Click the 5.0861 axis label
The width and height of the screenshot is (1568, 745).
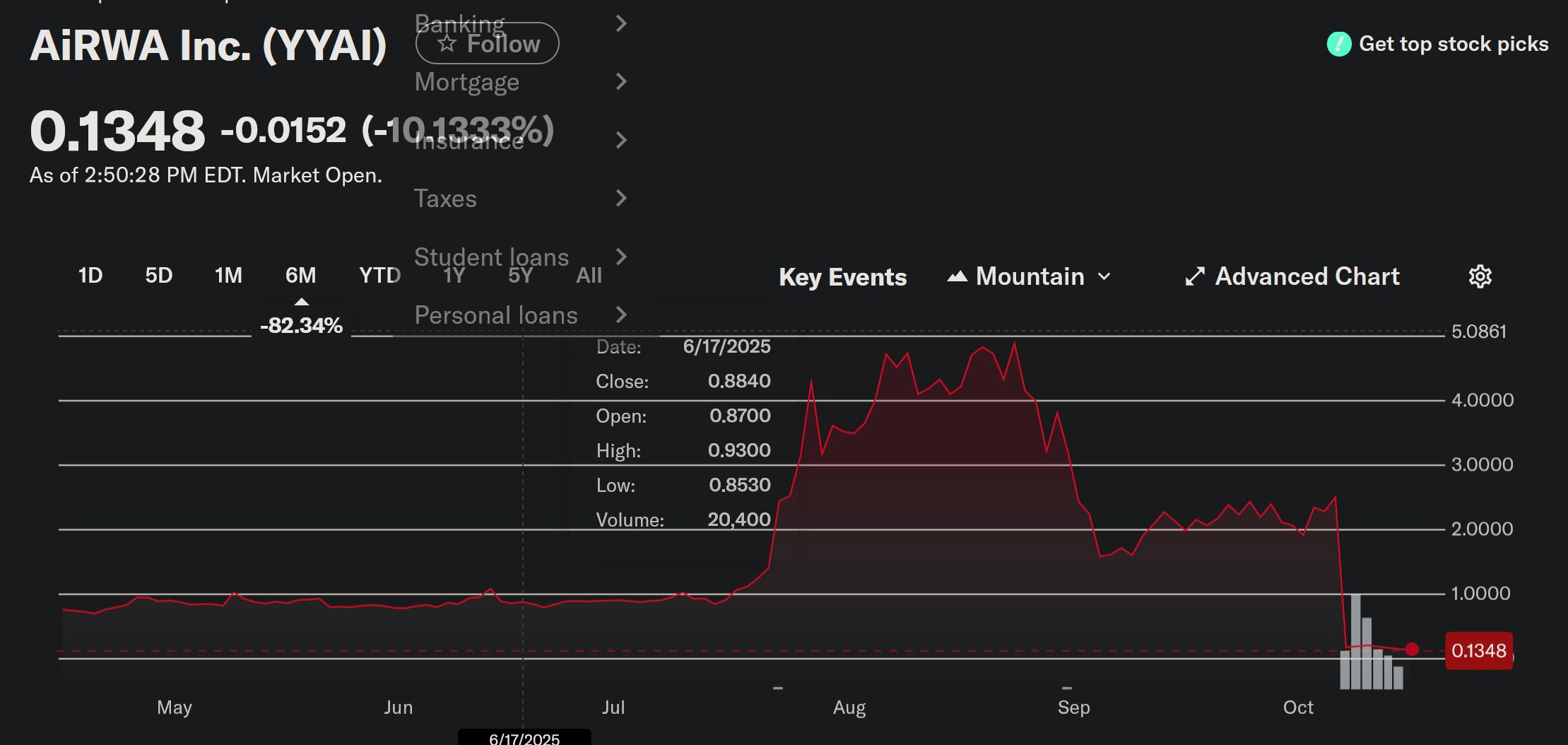coord(1479,332)
